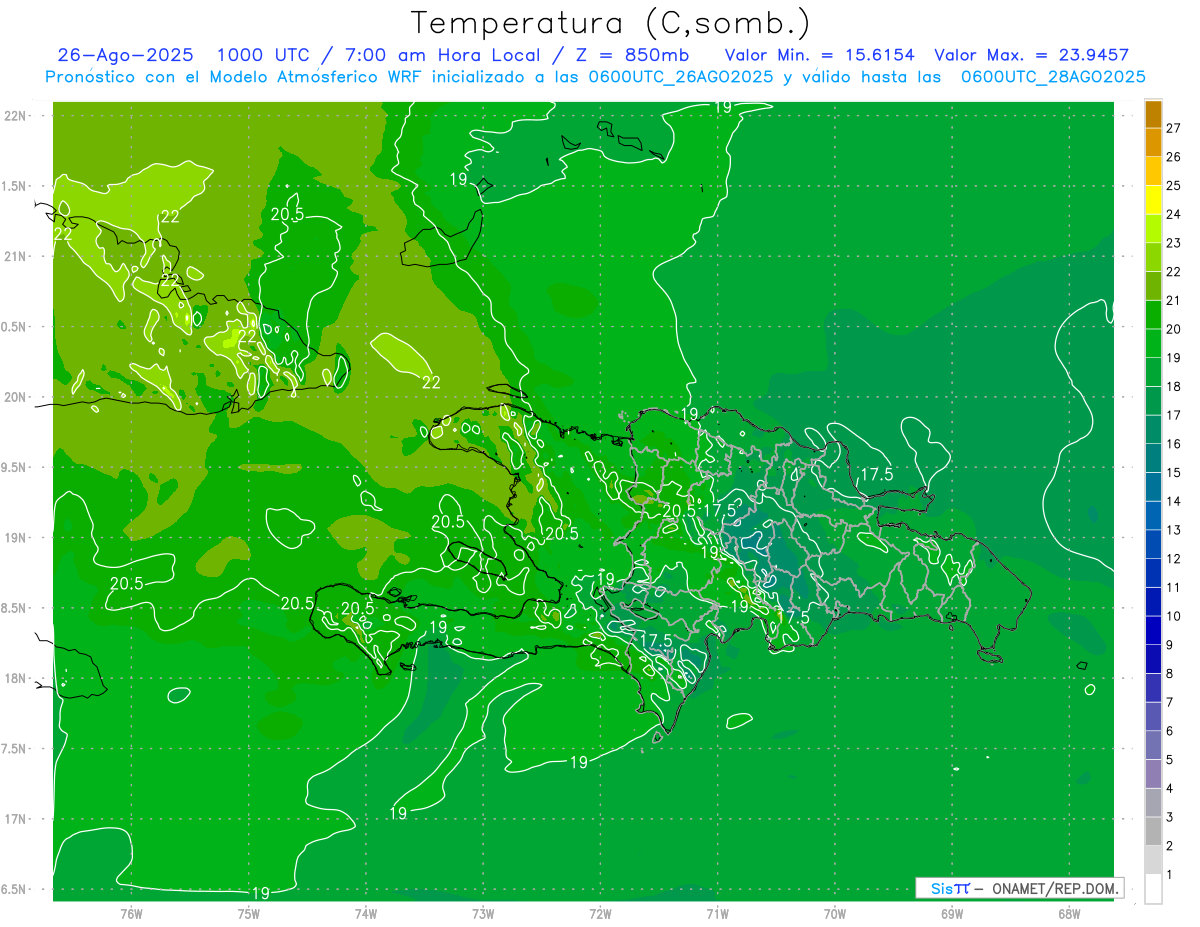
Task: Pick the dark orange scale segment above 27
Action: click(x=1153, y=114)
